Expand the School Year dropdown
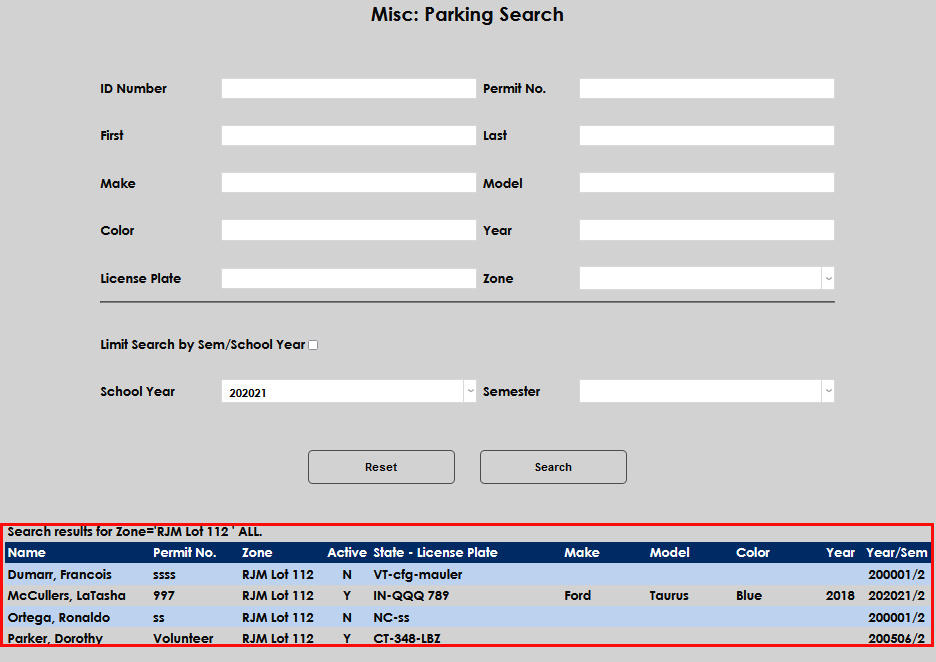Image resolution: width=936 pixels, height=662 pixels. click(468, 390)
